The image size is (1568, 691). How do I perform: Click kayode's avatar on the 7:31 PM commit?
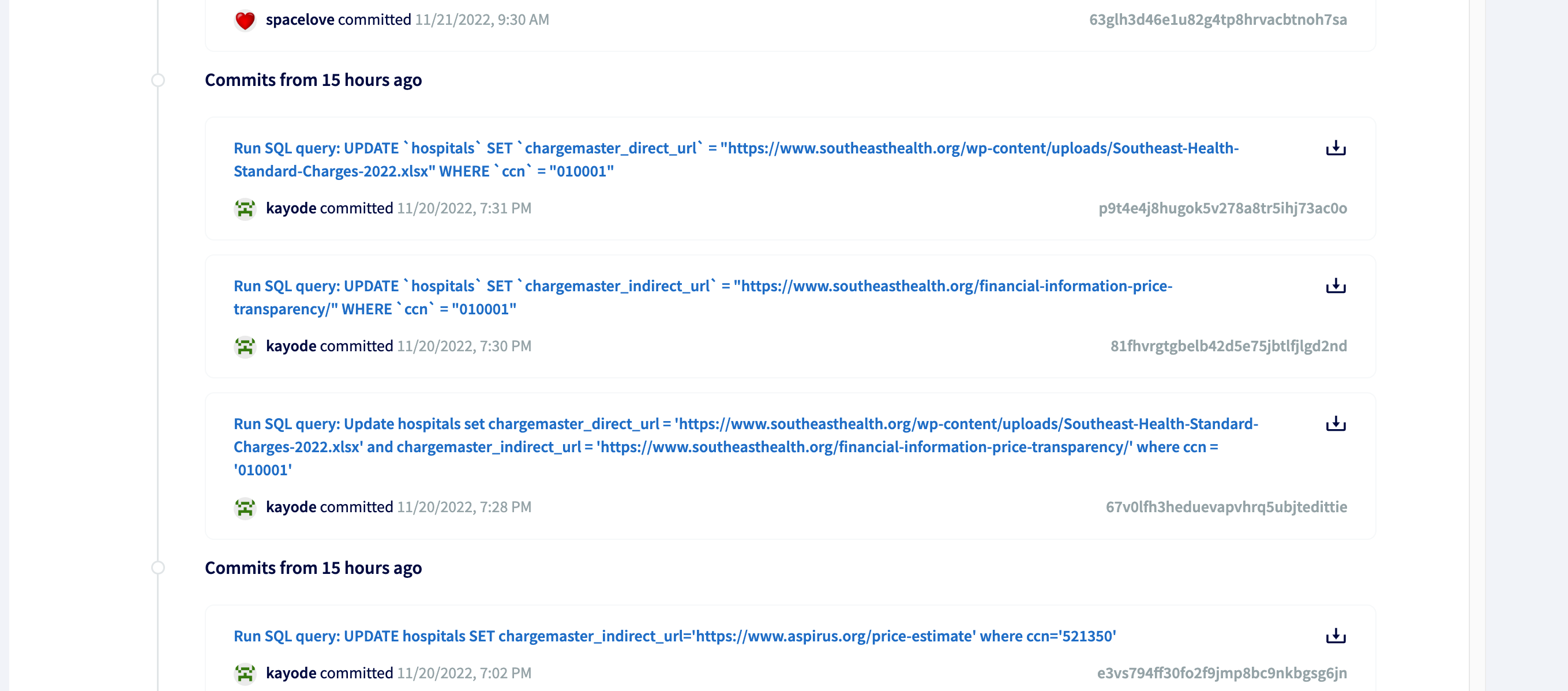click(245, 208)
